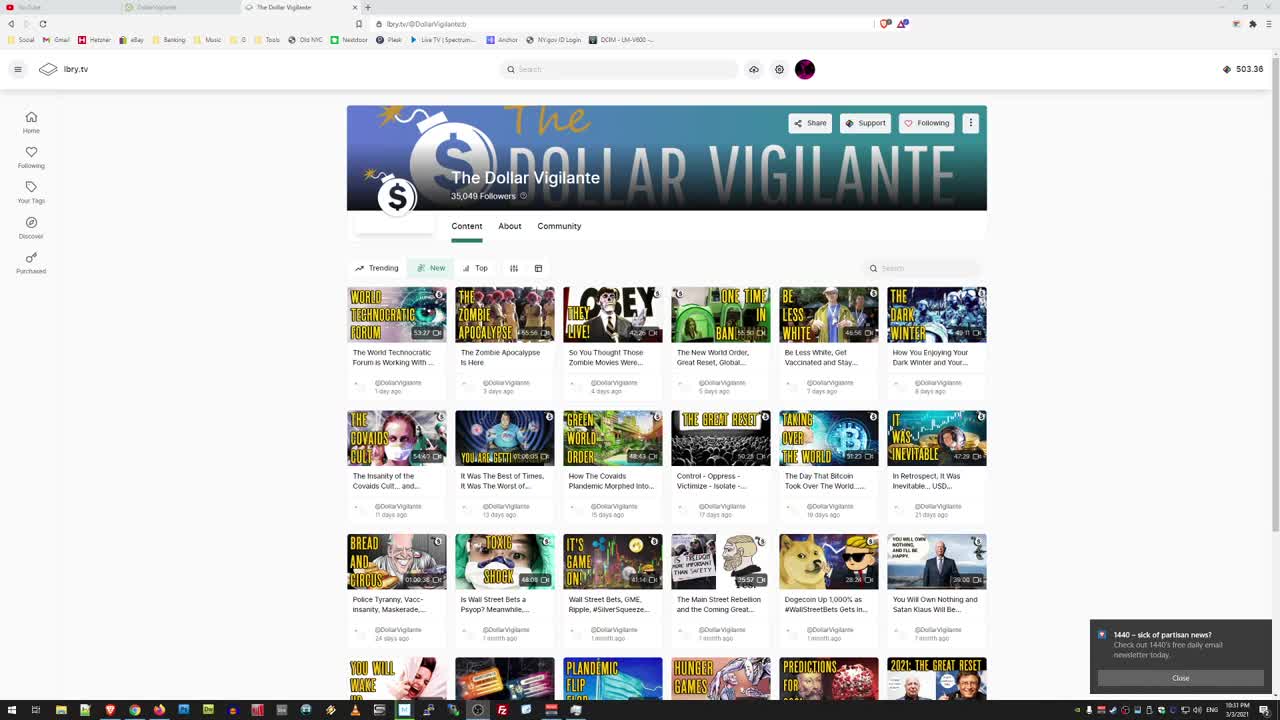Toggle the tile layout view icon

(538, 268)
